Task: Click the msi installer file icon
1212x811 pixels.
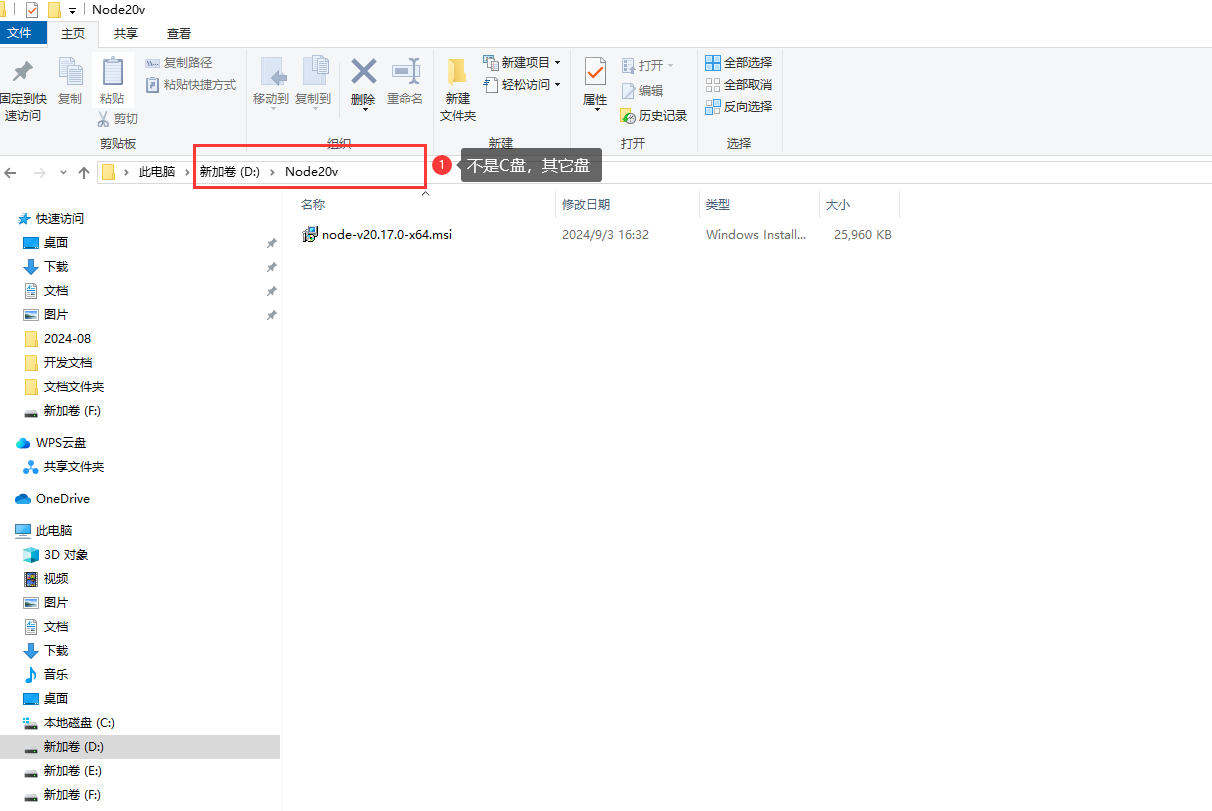Action: [310, 235]
